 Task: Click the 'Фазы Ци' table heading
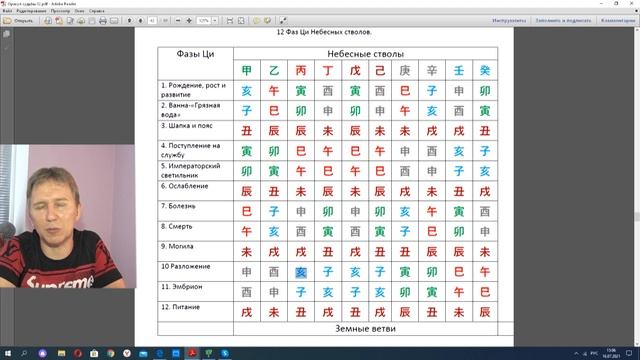point(195,54)
